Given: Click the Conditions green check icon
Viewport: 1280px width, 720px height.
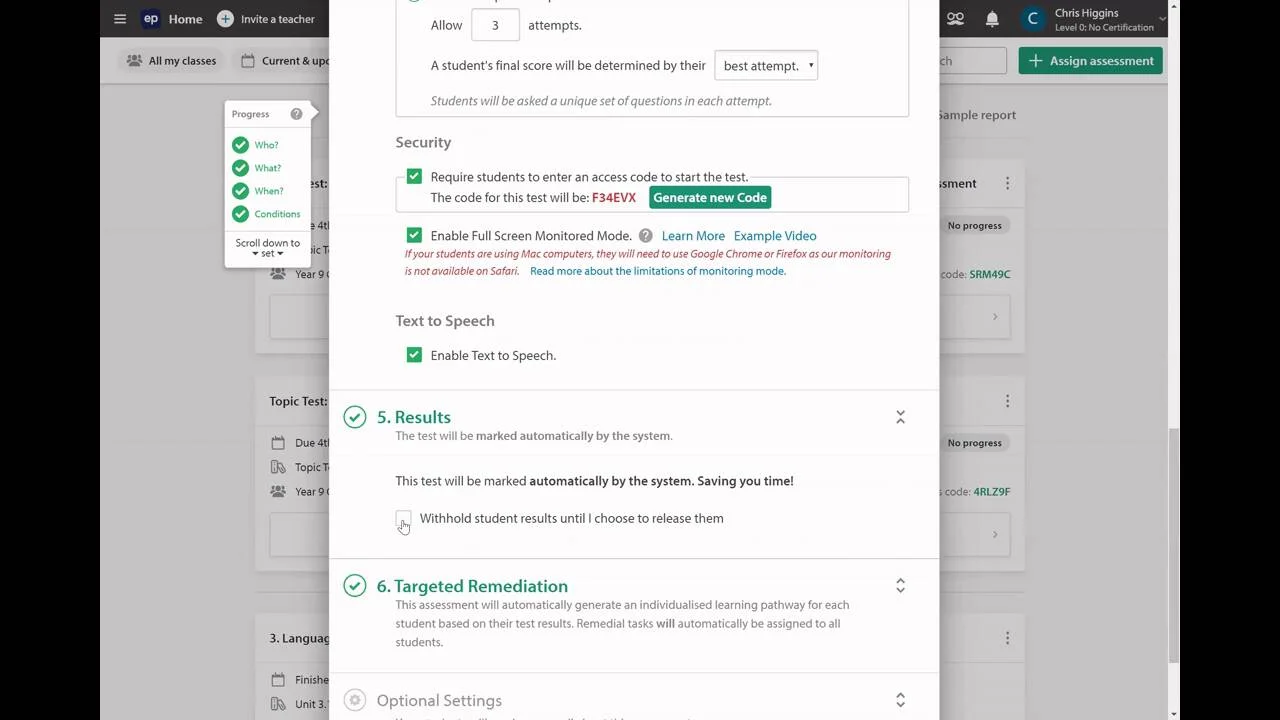Looking at the screenshot, I should click(240, 214).
